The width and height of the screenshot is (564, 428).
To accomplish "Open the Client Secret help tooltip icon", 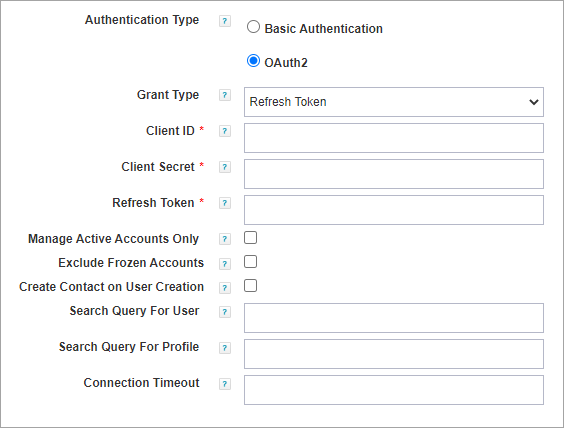I will pyautogui.click(x=225, y=167).
